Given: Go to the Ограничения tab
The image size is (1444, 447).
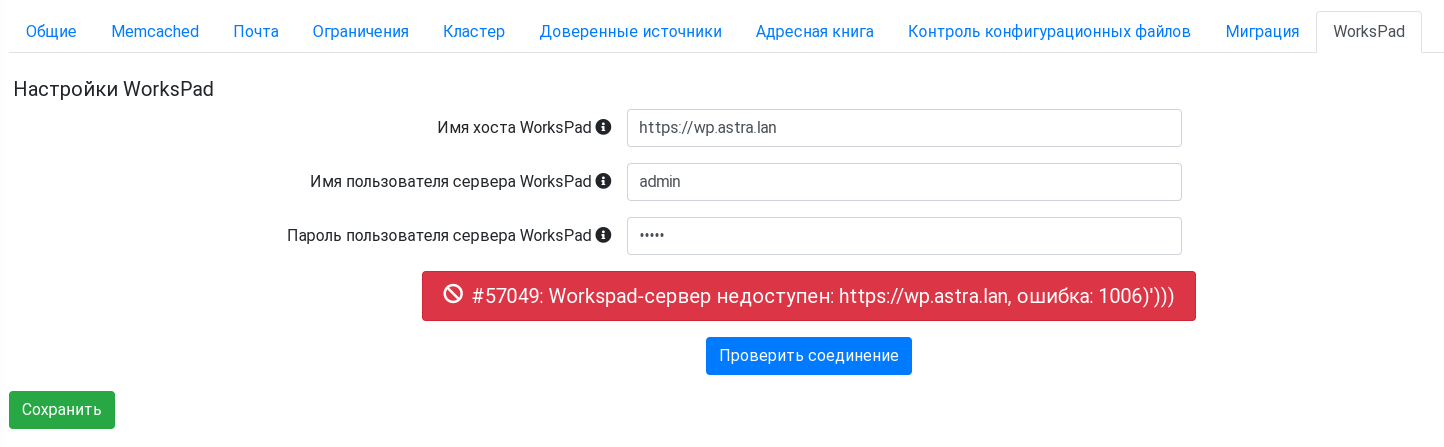Looking at the screenshot, I should pyautogui.click(x=361, y=32).
